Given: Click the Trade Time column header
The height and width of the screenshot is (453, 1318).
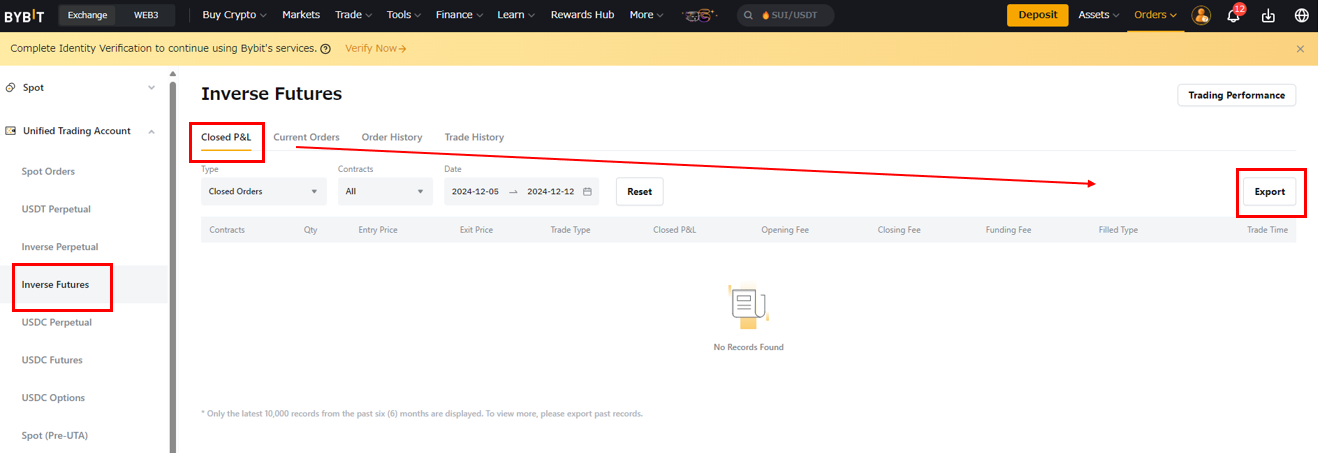Looking at the screenshot, I should [x=1267, y=230].
